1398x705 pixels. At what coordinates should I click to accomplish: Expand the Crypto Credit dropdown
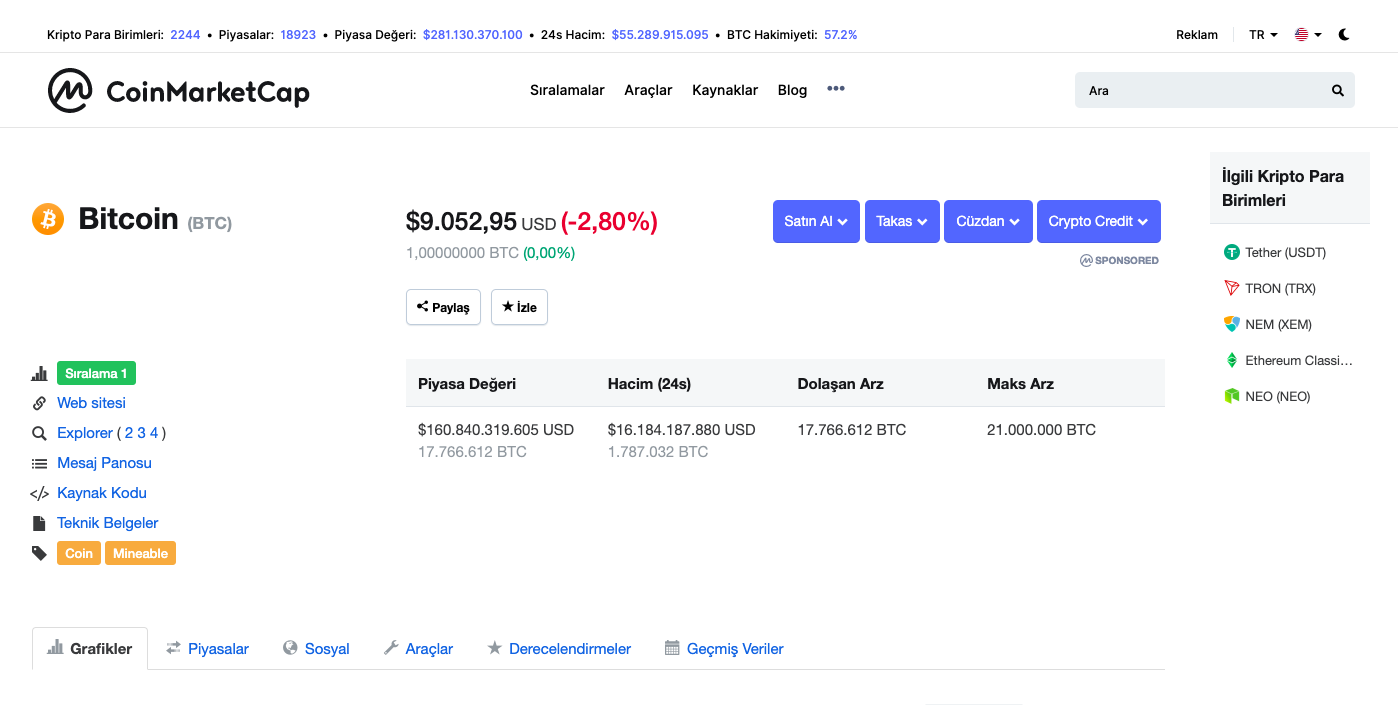pos(1099,221)
